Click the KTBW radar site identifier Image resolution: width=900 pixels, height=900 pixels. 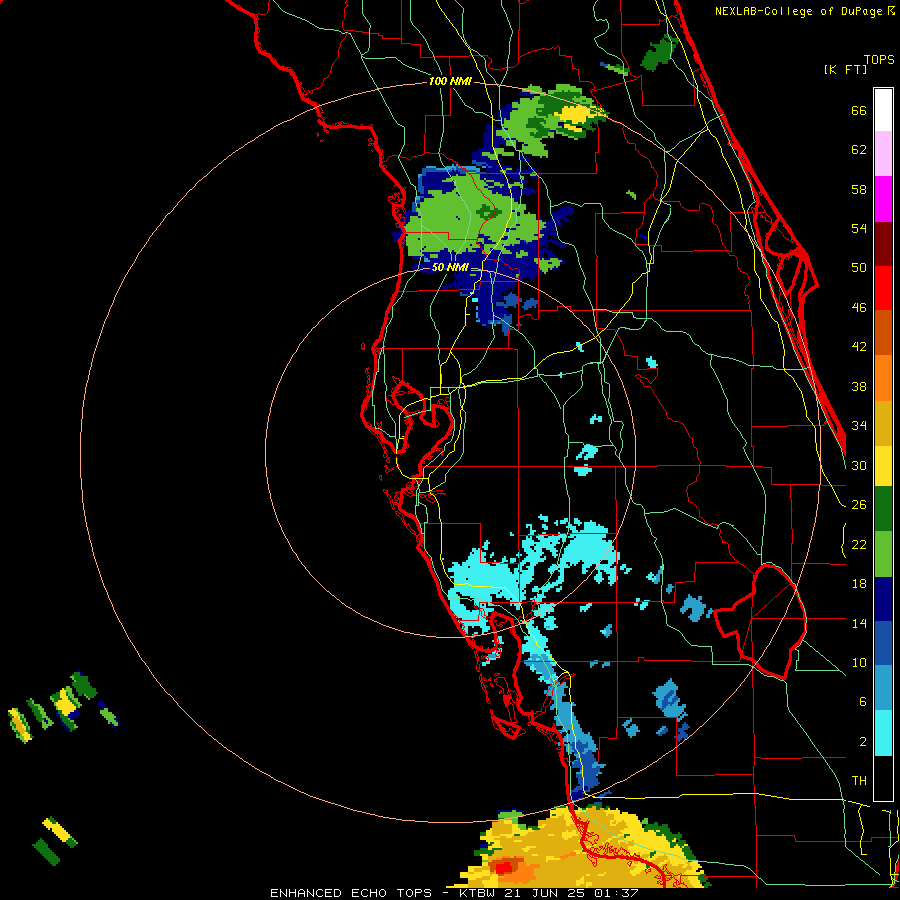(x=478, y=893)
